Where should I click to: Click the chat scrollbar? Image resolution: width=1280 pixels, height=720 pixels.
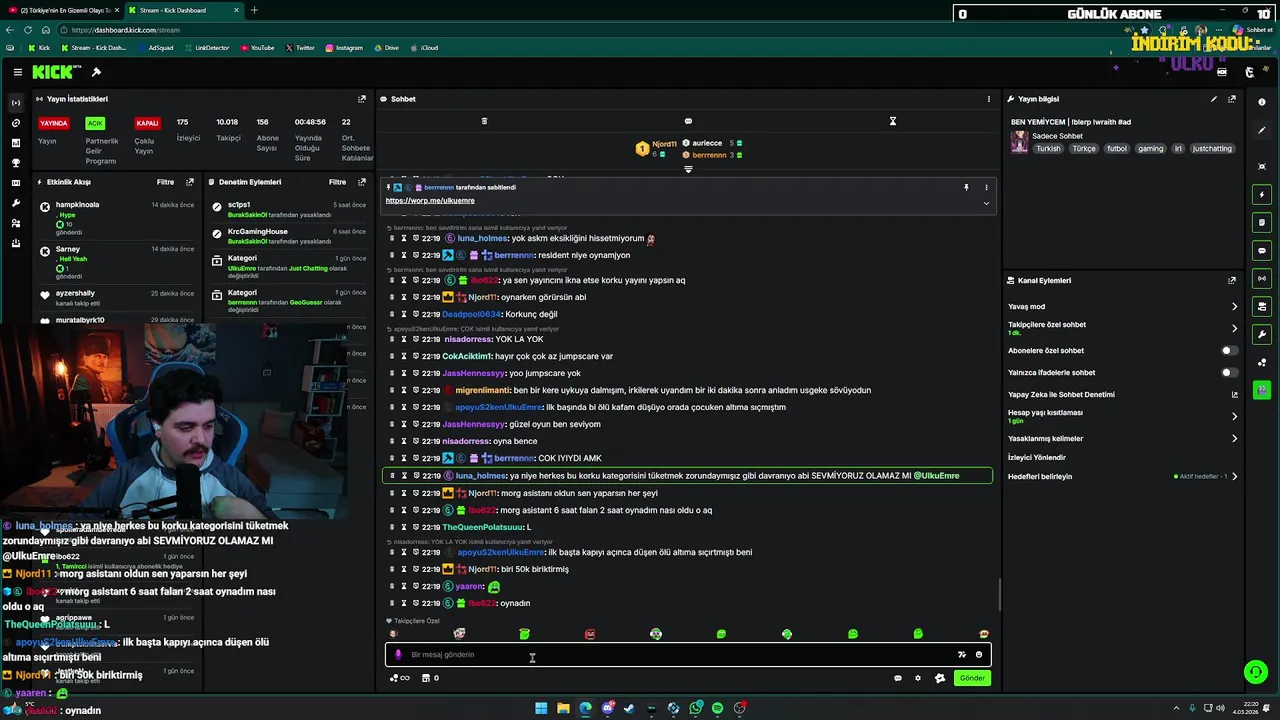(998, 595)
